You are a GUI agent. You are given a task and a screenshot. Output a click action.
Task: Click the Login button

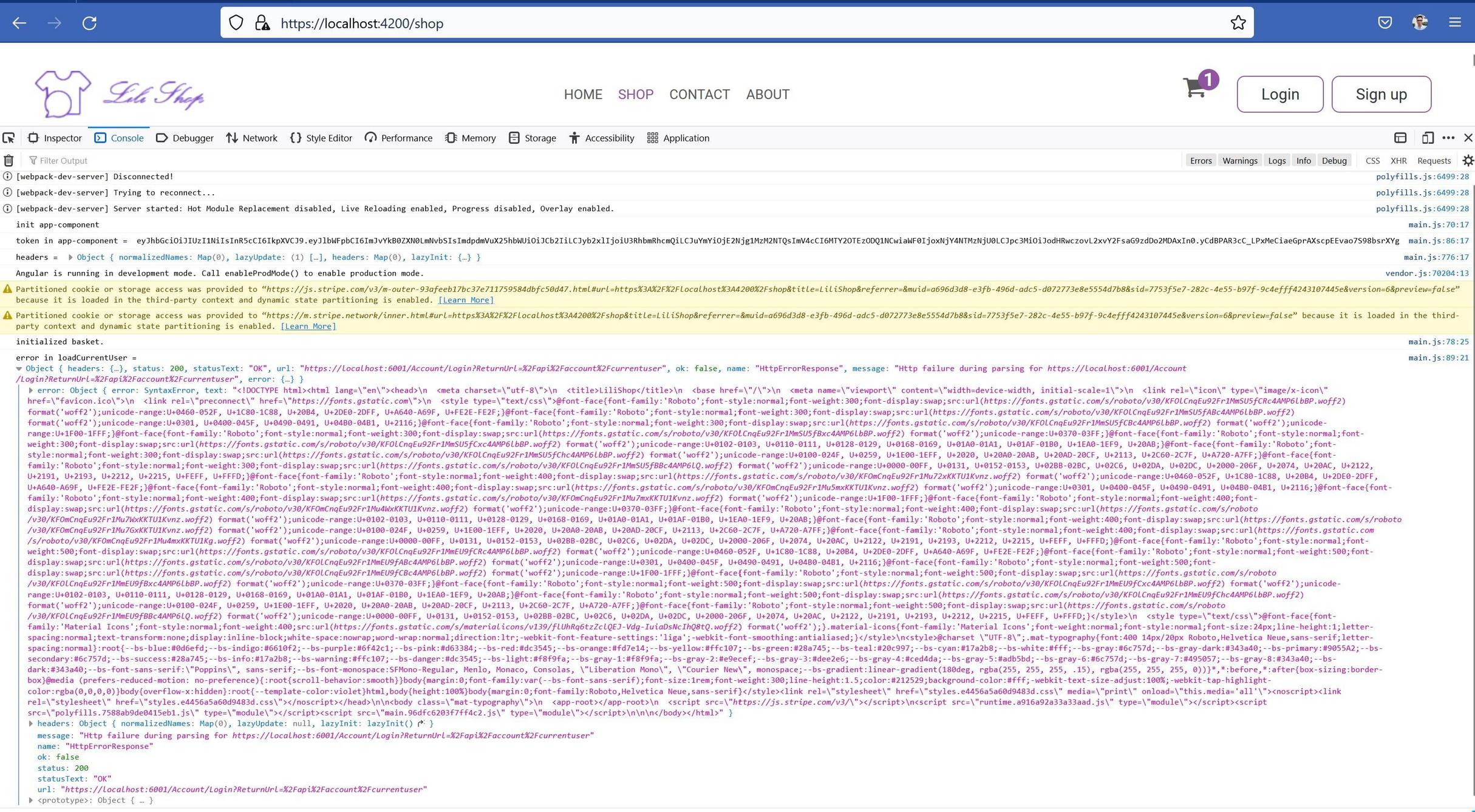(1280, 94)
